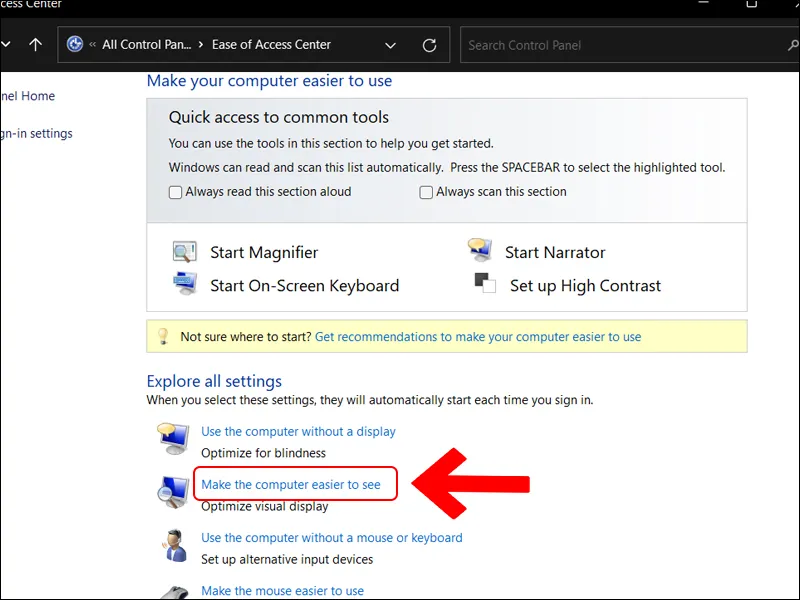Open Make the computer easier to see
Viewport: 800px width, 600px height.
point(291,485)
